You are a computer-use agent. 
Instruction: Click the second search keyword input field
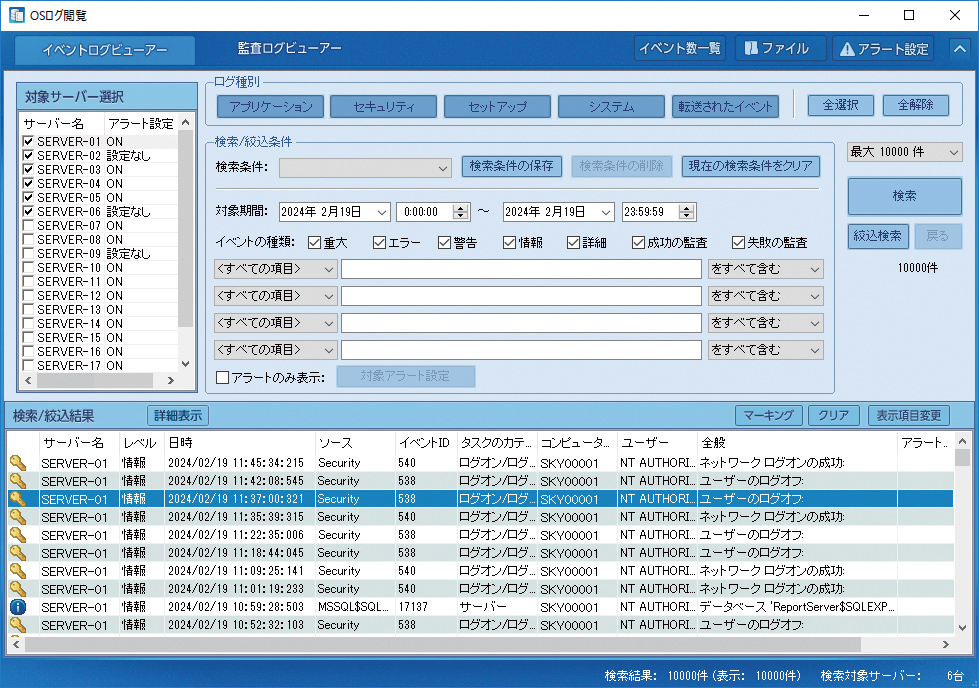point(521,296)
